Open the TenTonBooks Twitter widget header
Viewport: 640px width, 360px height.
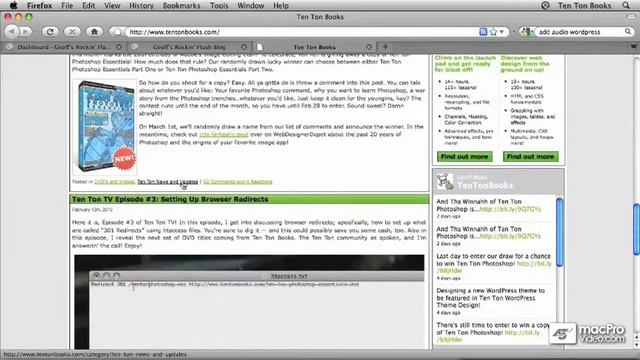(x=485, y=186)
